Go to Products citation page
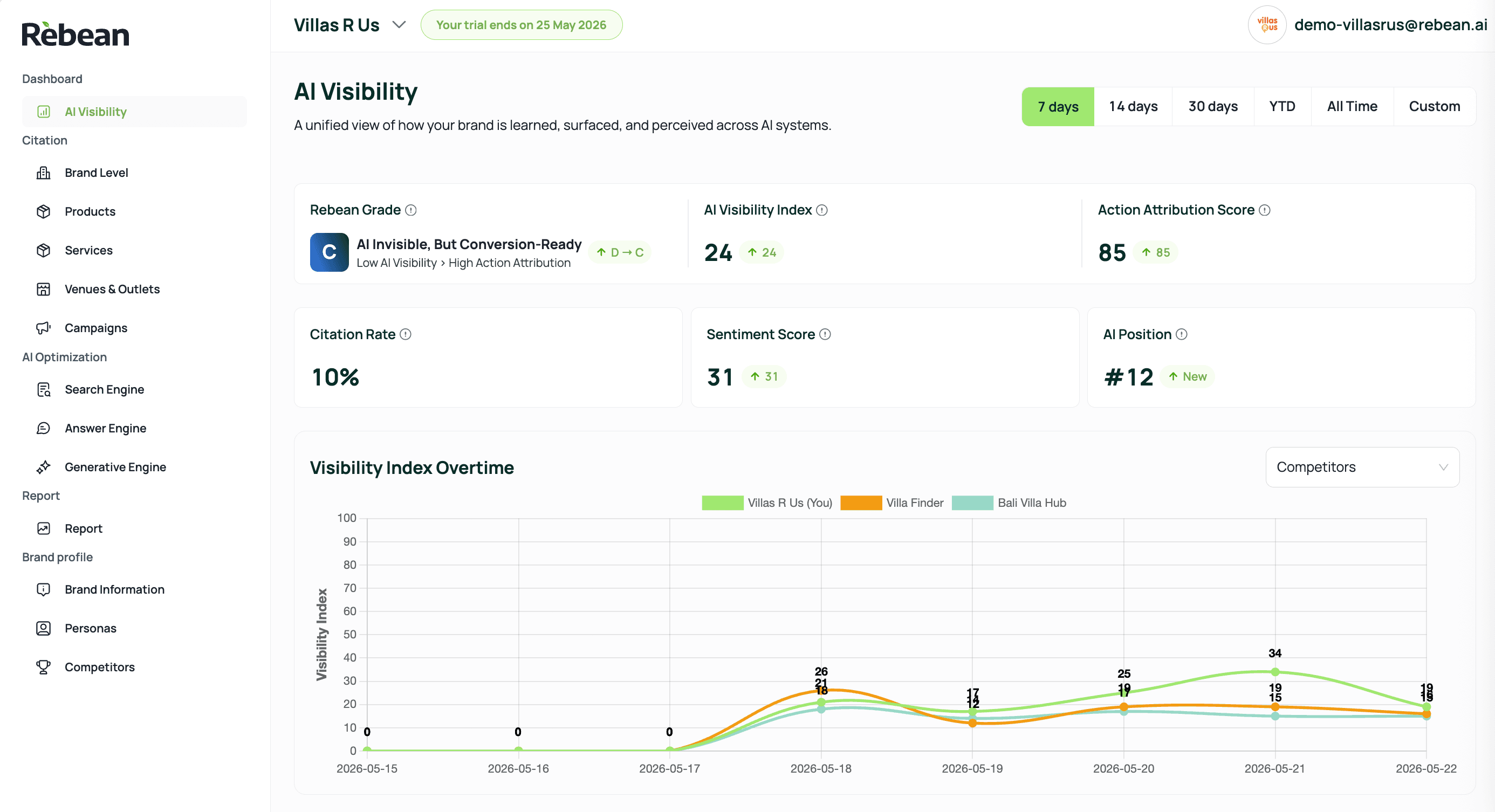 pos(134,212)
